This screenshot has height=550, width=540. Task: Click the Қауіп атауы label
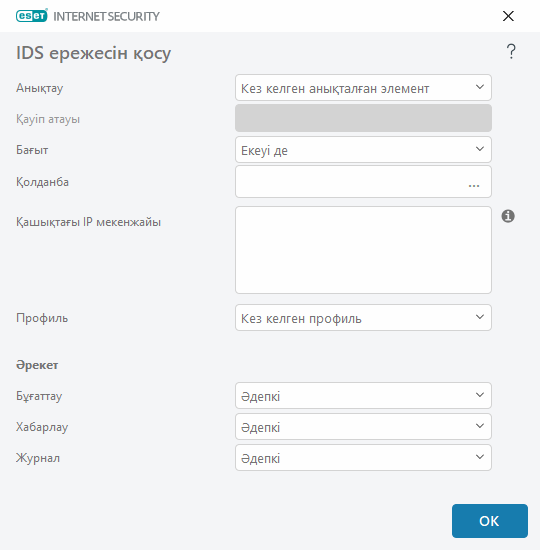[x=48, y=119]
